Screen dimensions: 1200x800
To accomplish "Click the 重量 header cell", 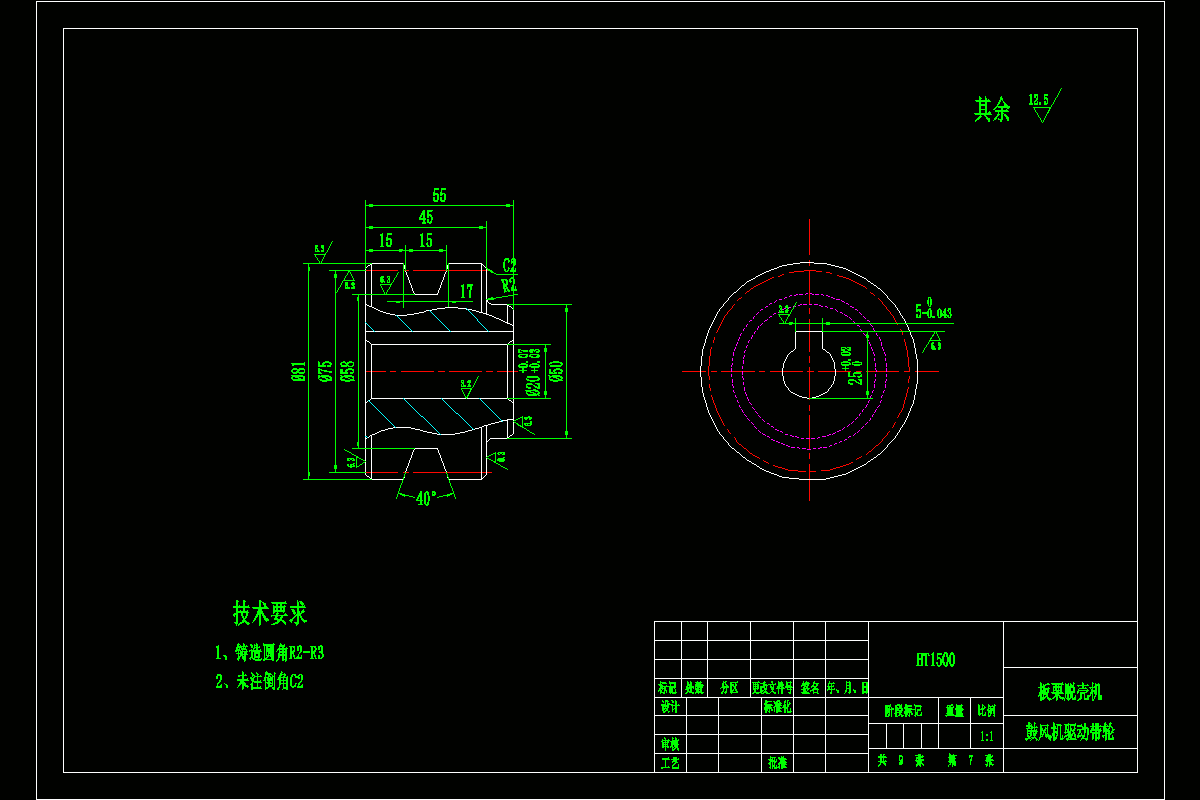I will click(x=955, y=711).
